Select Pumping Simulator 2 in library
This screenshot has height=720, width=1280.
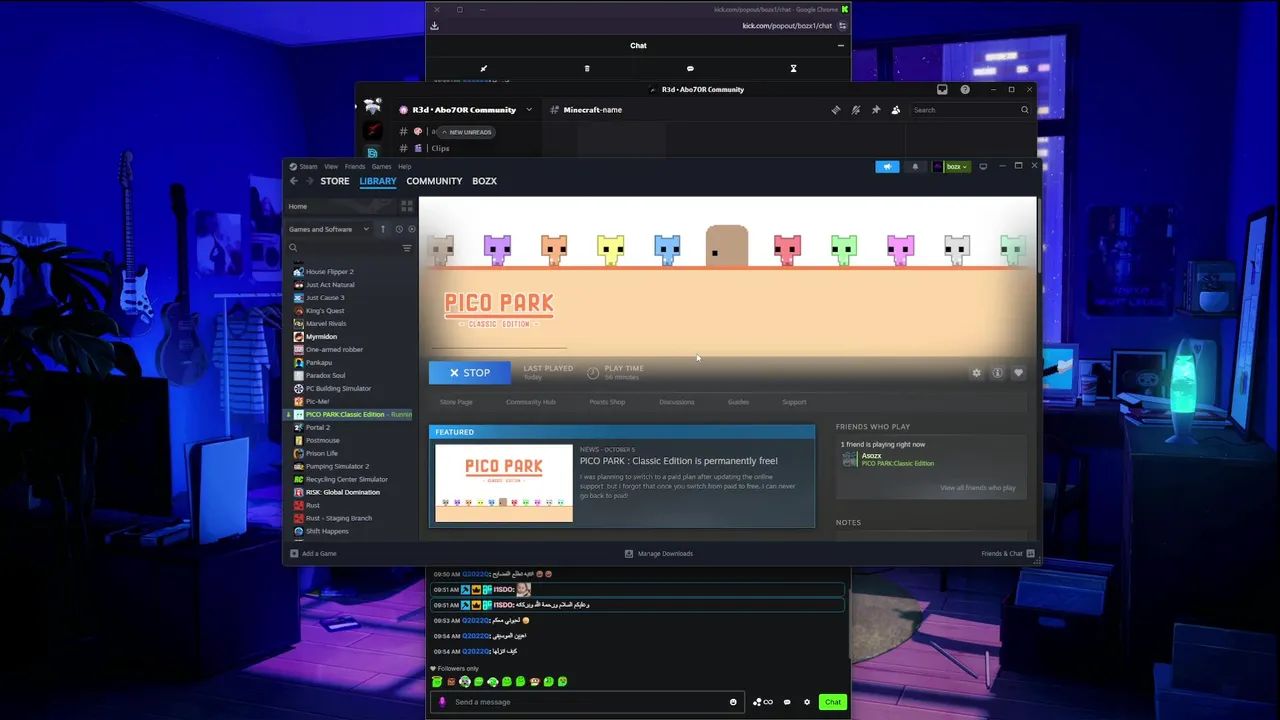(337, 467)
